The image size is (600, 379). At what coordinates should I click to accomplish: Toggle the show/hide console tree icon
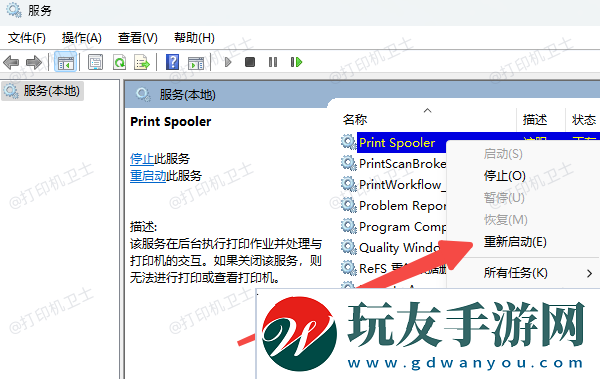pyautogui.click(x=66, y=62)
